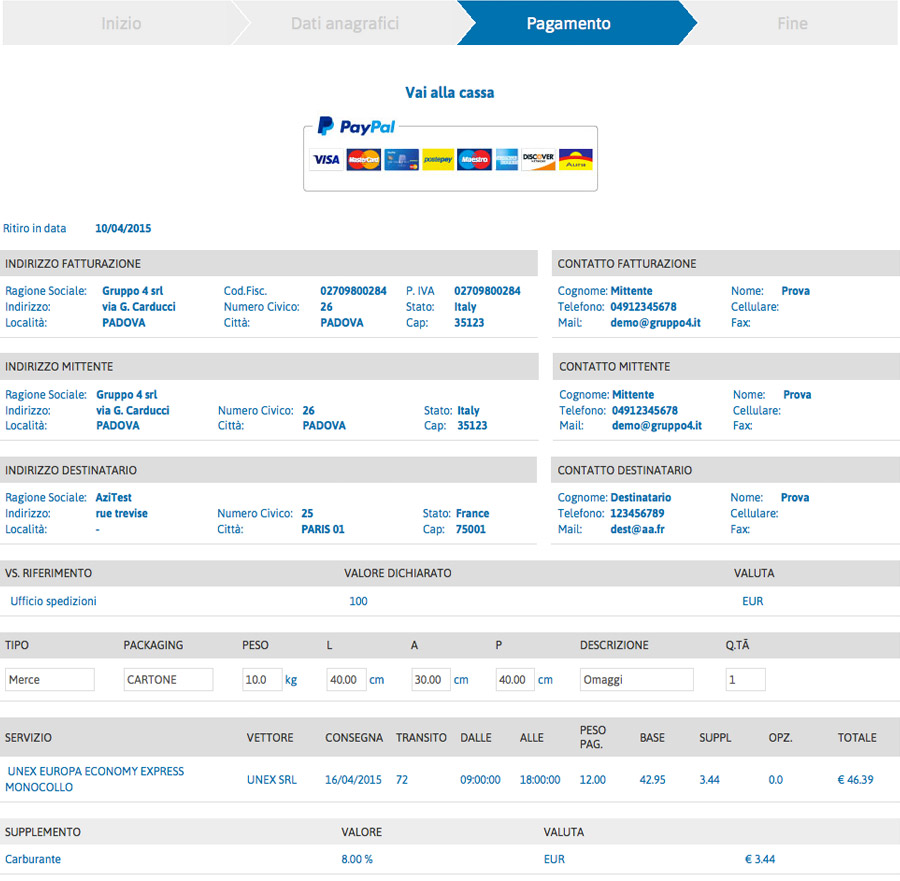Select the Visa card icon
The height and width of the screenshot is (881, 900).
pos(326,160)
